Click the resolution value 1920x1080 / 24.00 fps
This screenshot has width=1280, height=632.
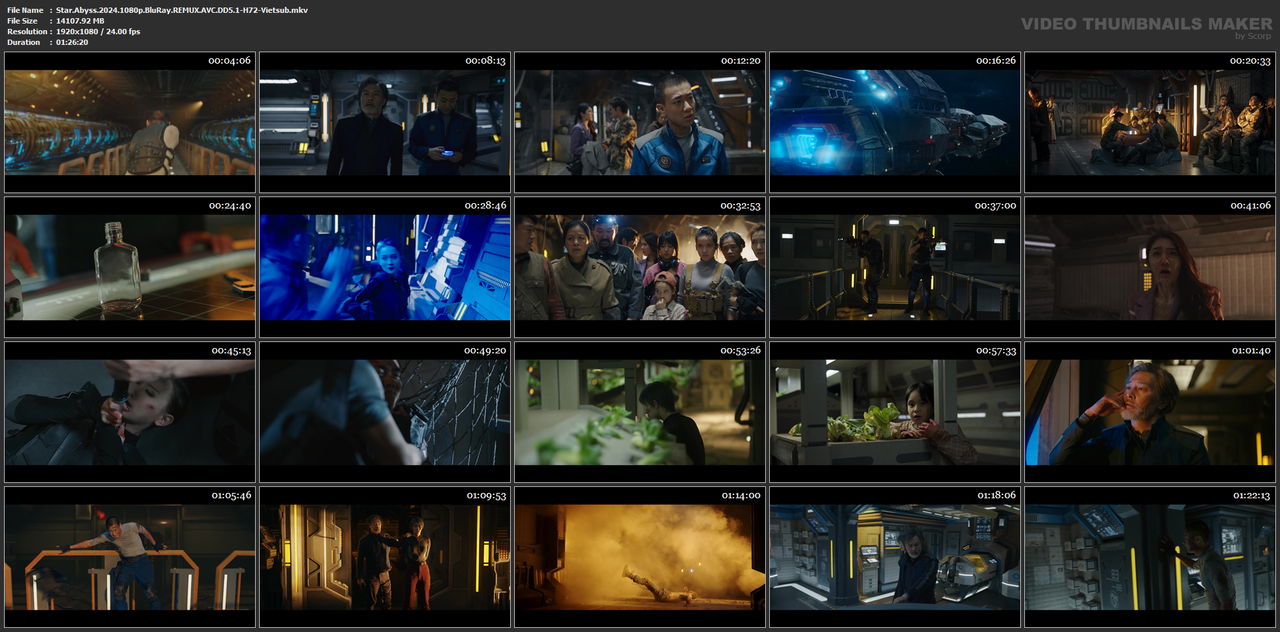tap(98, 32)
